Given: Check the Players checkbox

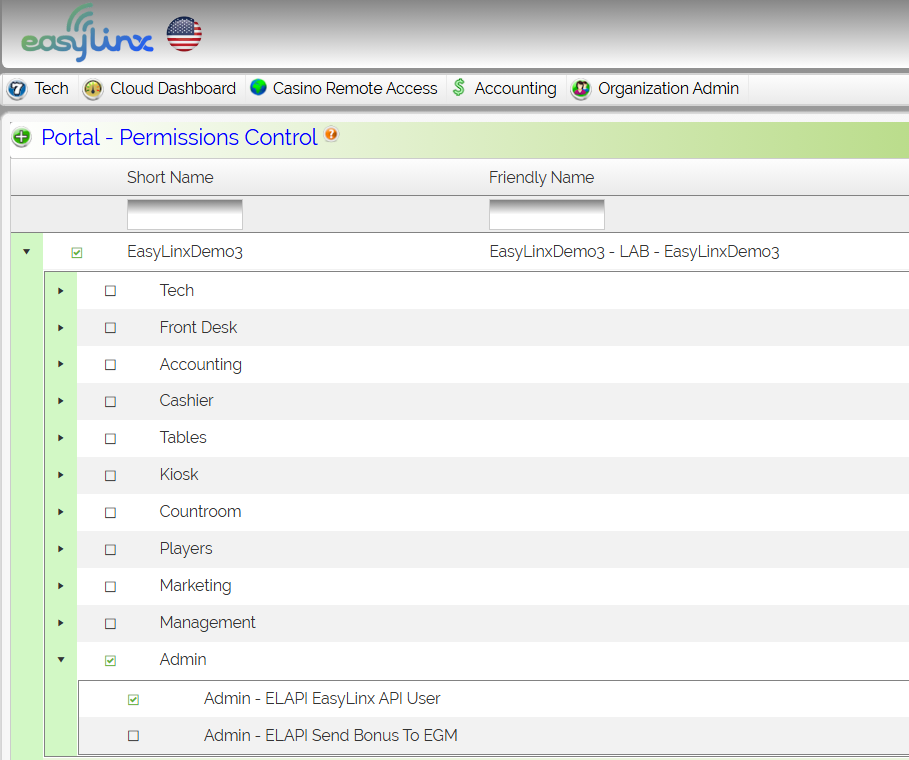Looking at the screenshot, I should tap(110, 550).
